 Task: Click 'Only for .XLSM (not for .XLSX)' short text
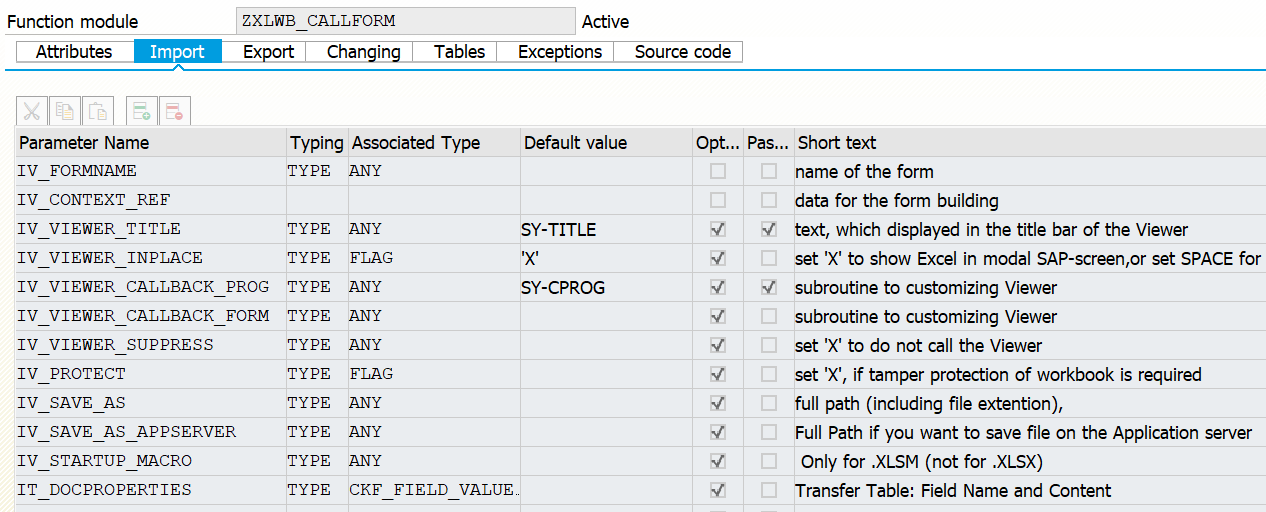(922, 461)
